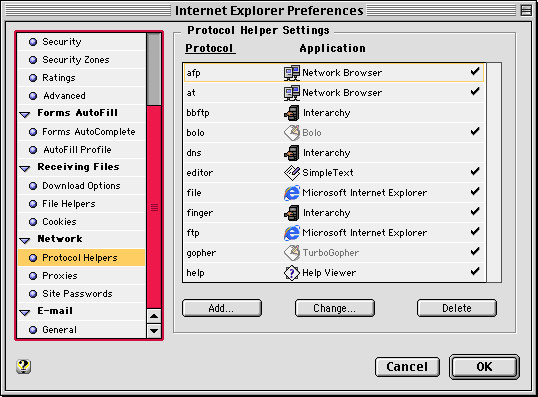
Task: Toggle the checkmark for ftp protocol
Action: click(x=475, y=231)
